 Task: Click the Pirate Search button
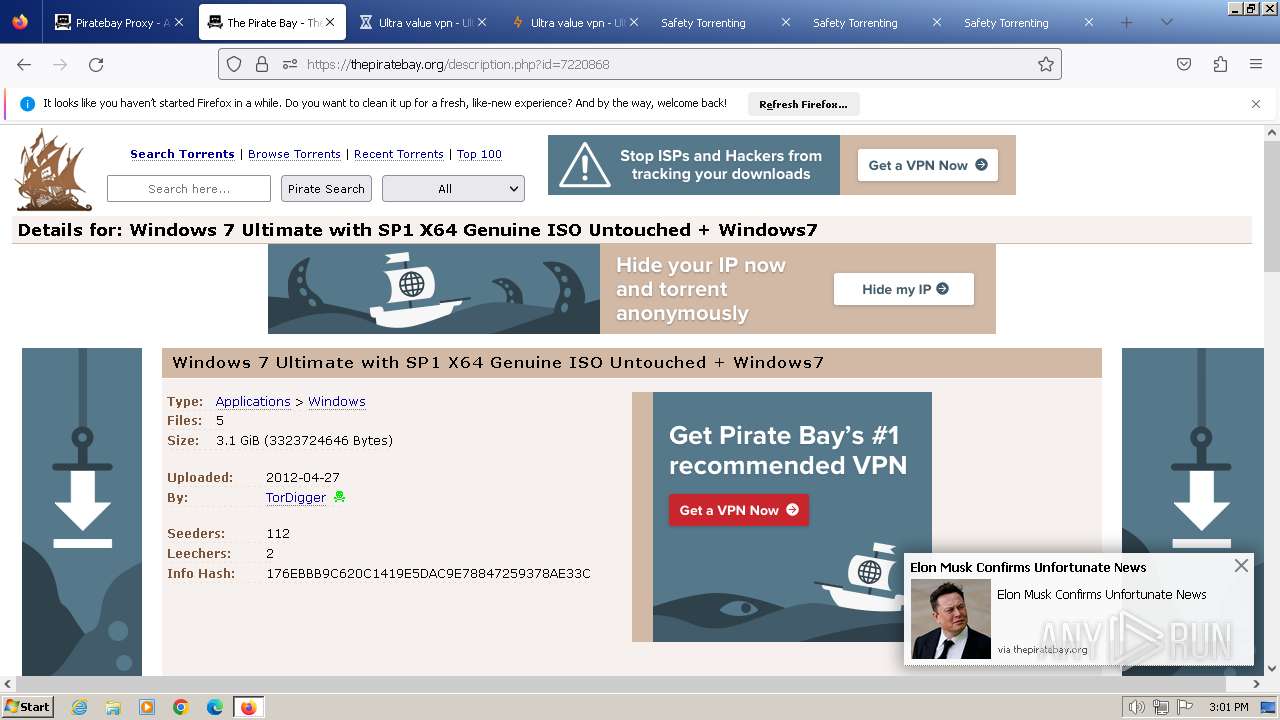click(326, 188)
